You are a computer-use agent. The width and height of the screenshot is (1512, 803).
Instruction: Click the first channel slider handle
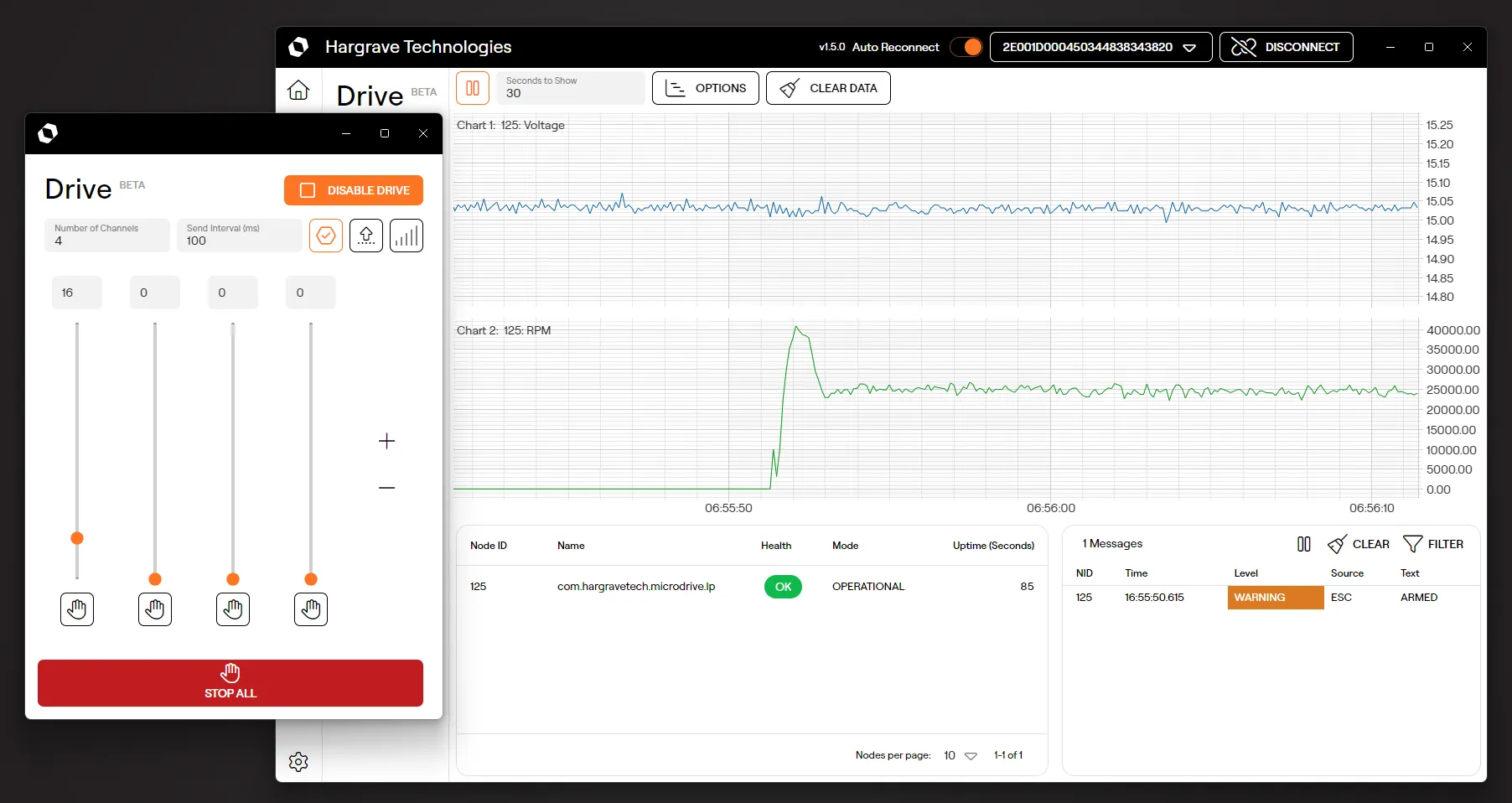click(77, 538)
